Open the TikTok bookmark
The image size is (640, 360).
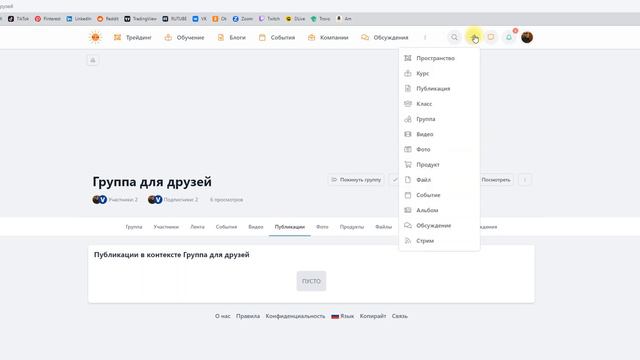[x=19, y=19]
